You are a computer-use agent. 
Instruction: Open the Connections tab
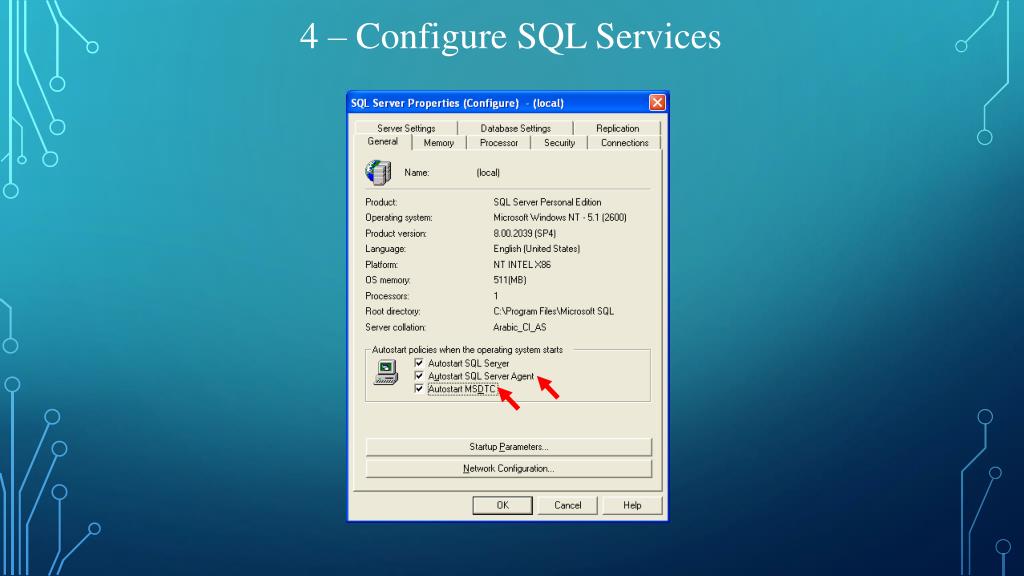pos(624,143)
